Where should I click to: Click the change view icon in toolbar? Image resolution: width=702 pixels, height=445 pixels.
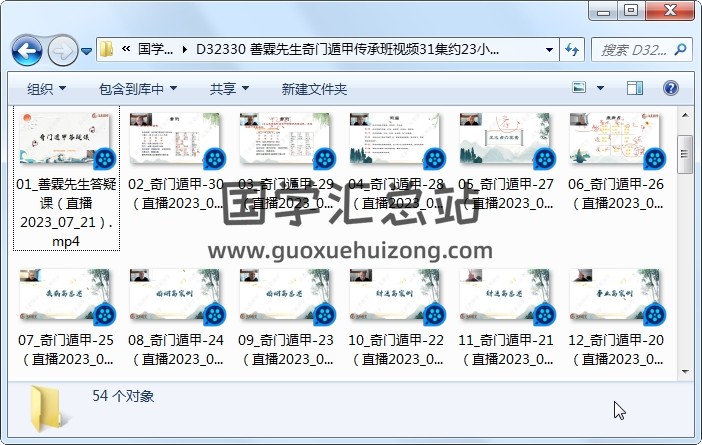point(581,89)
